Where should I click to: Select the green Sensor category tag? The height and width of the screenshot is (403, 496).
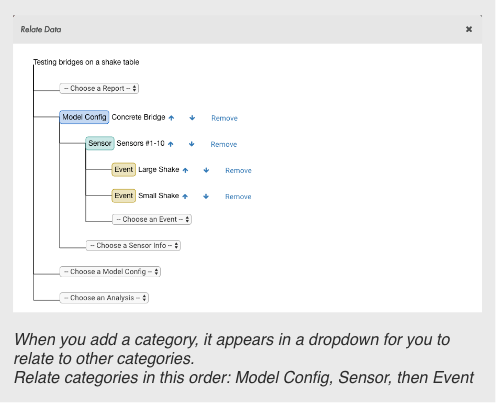click(x=100, y=143)
